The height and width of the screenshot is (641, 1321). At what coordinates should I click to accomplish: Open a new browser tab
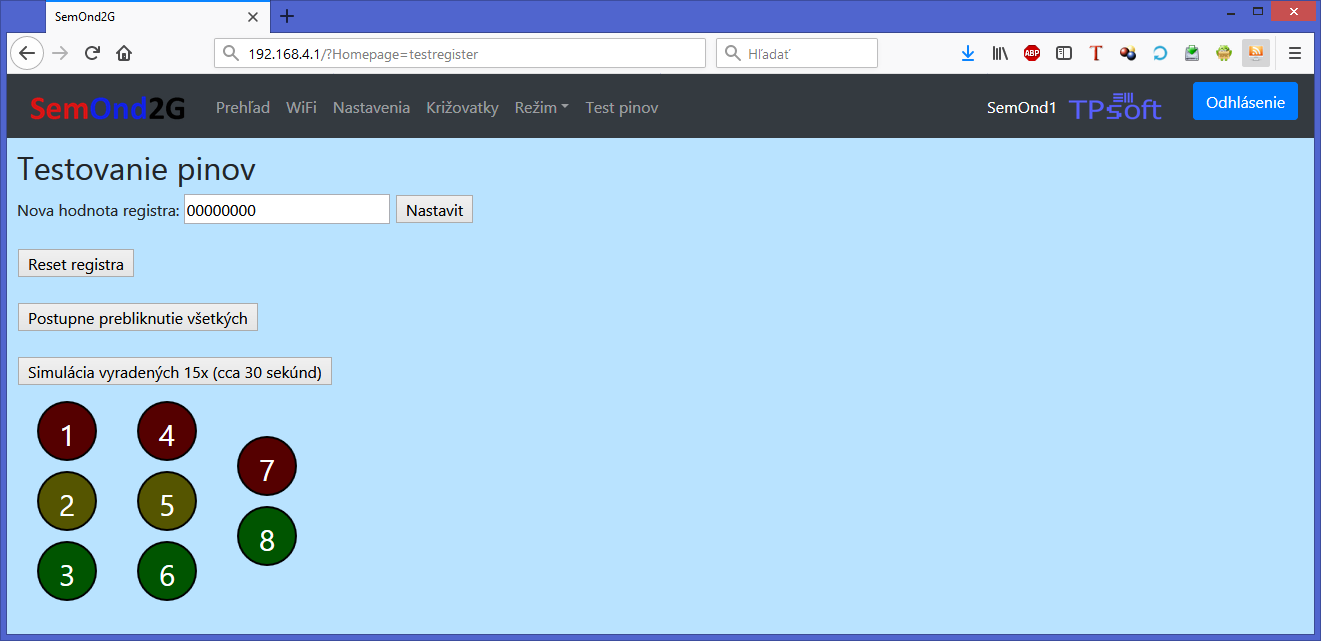(287, 16)
